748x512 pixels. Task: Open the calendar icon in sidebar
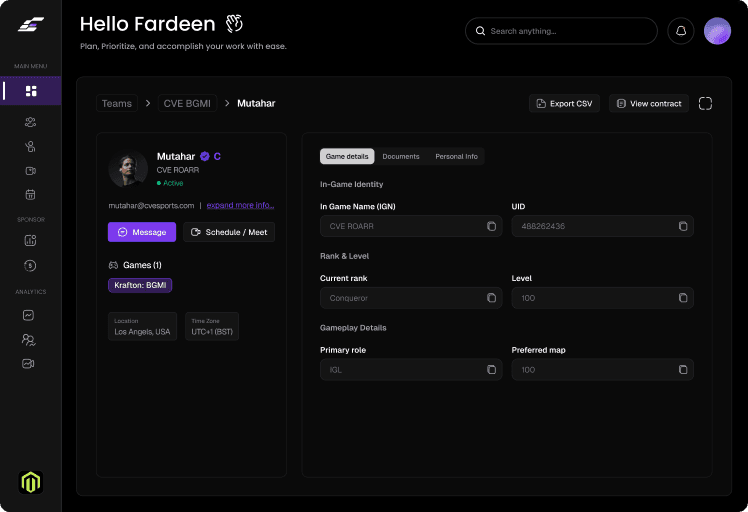30,194
